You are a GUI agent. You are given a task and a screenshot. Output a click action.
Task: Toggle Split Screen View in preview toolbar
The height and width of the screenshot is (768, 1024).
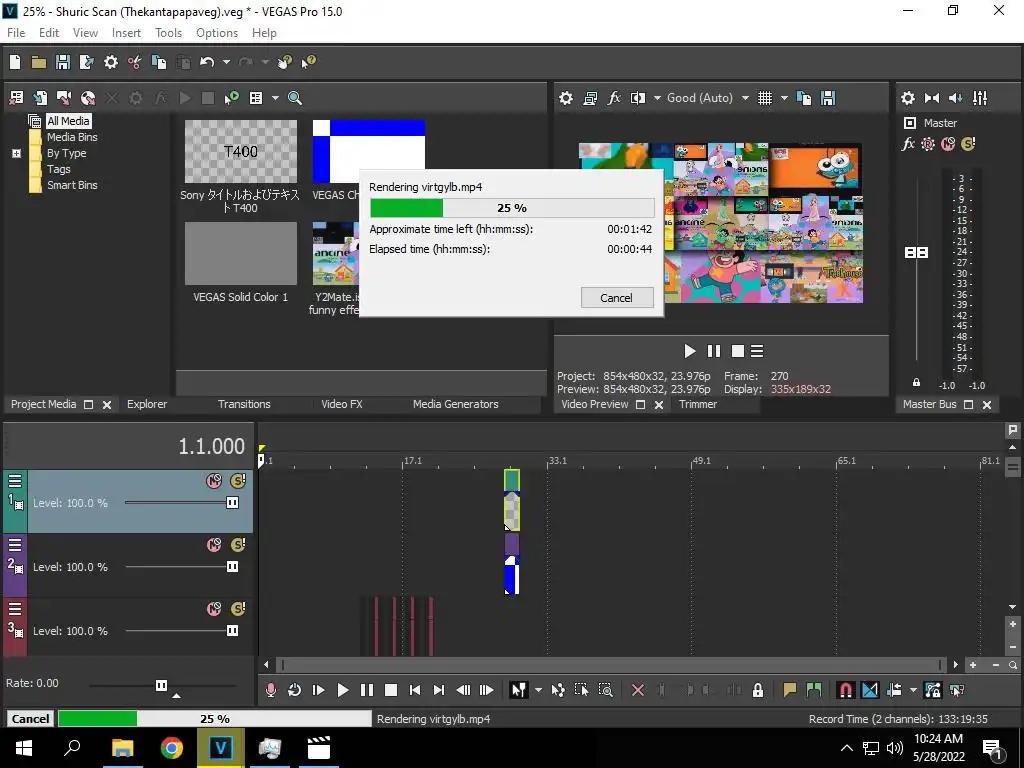click(x=637, y=98)
